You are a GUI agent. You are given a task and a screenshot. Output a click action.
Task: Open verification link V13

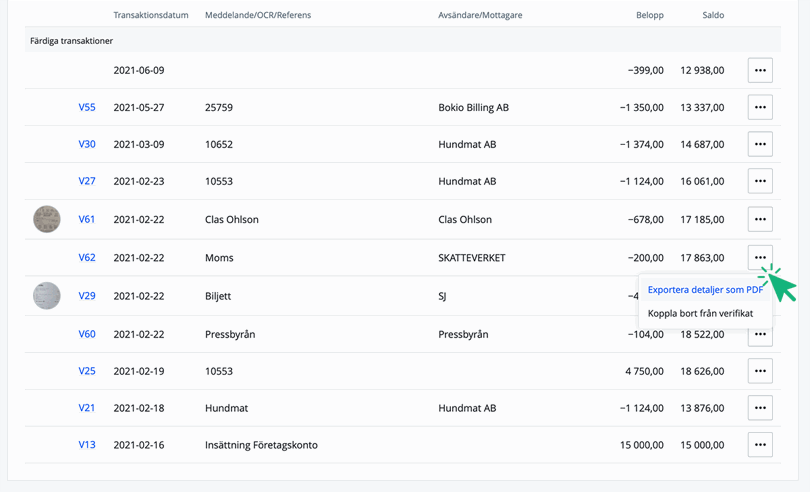[x=87, y=445]
